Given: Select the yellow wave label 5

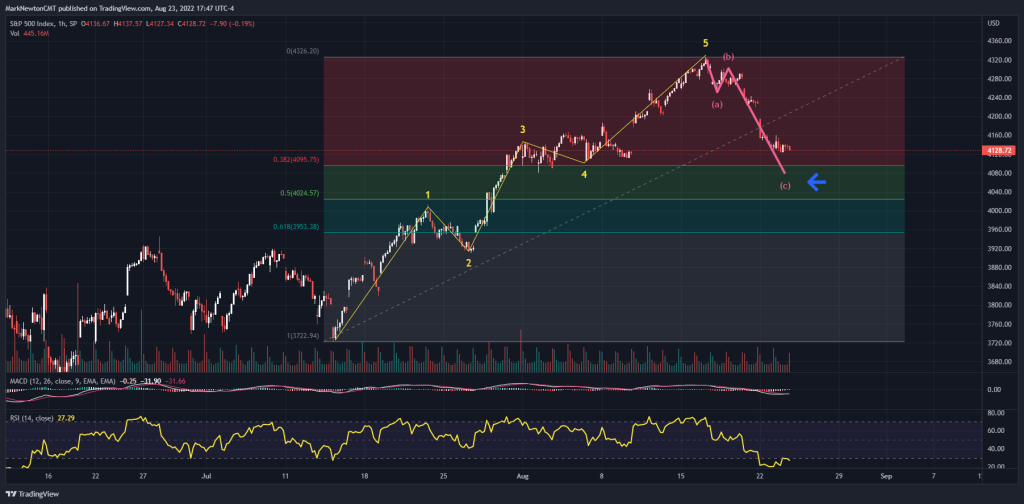Looking at the screenshot, I should point(705,43).
